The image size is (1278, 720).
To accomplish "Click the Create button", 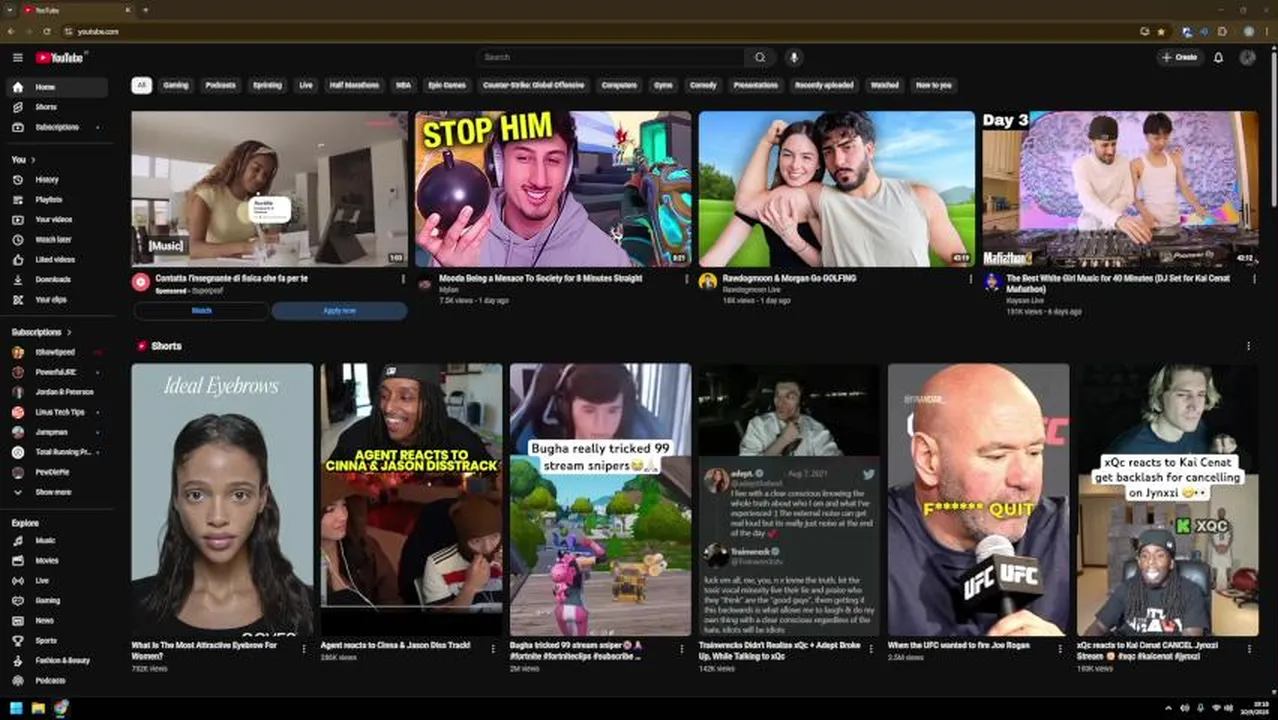I will tap(1180, 58).
